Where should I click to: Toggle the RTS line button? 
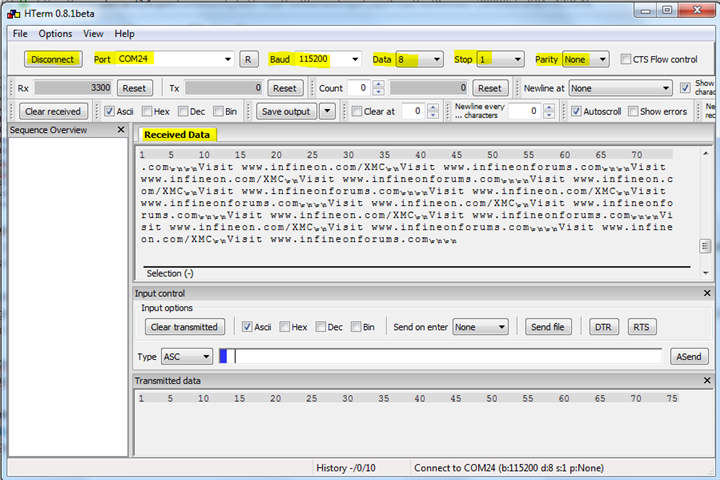[x=641, y=327]
